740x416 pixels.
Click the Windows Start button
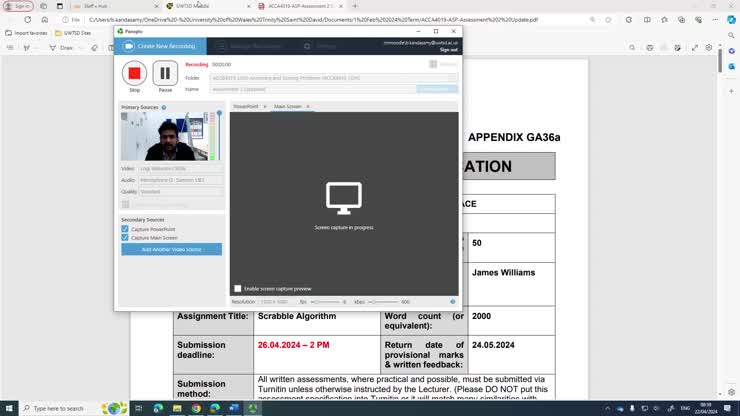(x=10, y=408)
